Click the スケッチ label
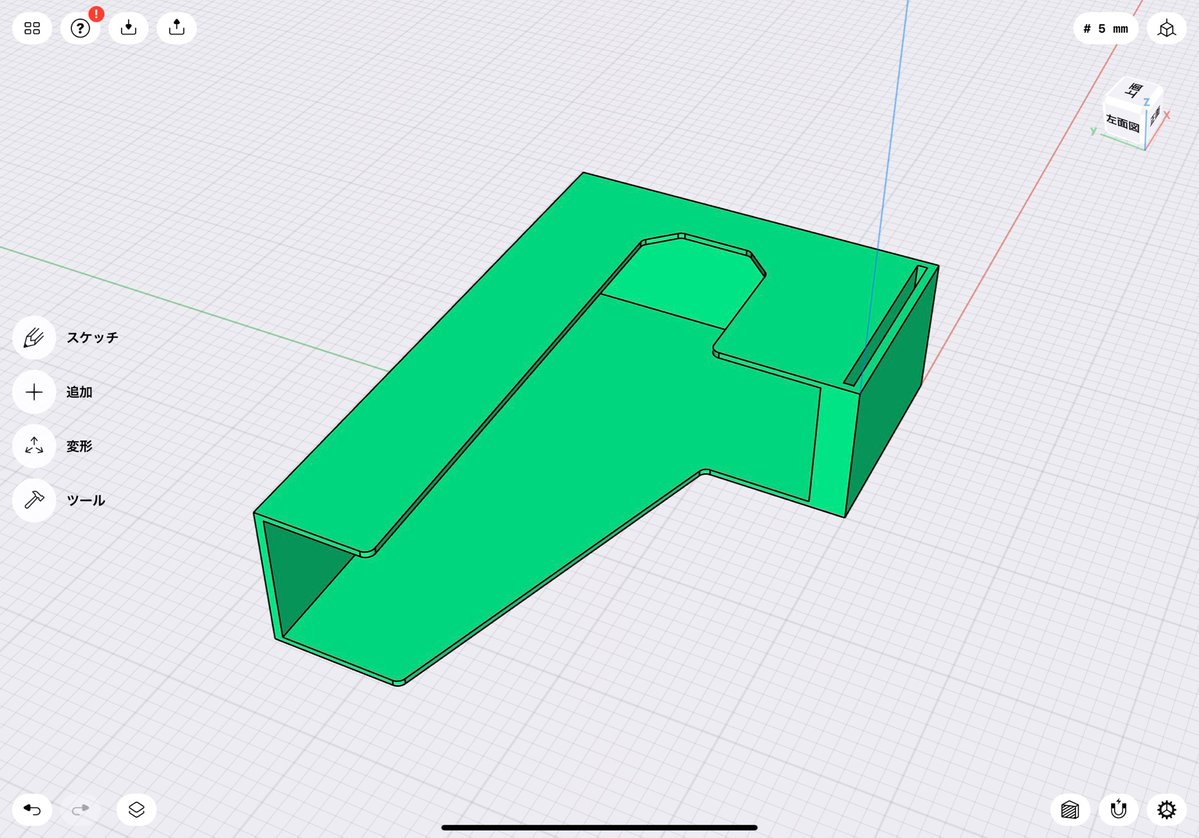Screen dimensions: 1199x838 (93, 338)
